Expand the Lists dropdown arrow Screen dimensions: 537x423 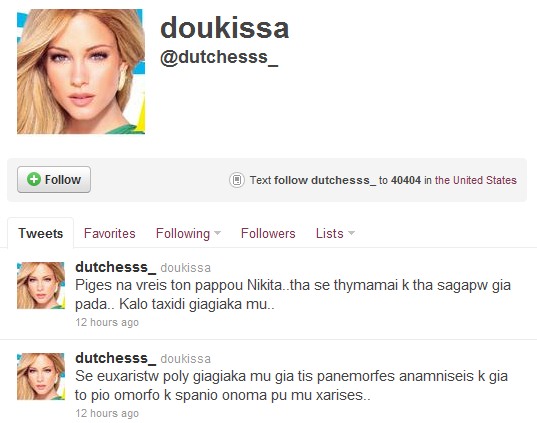(351, 233)
